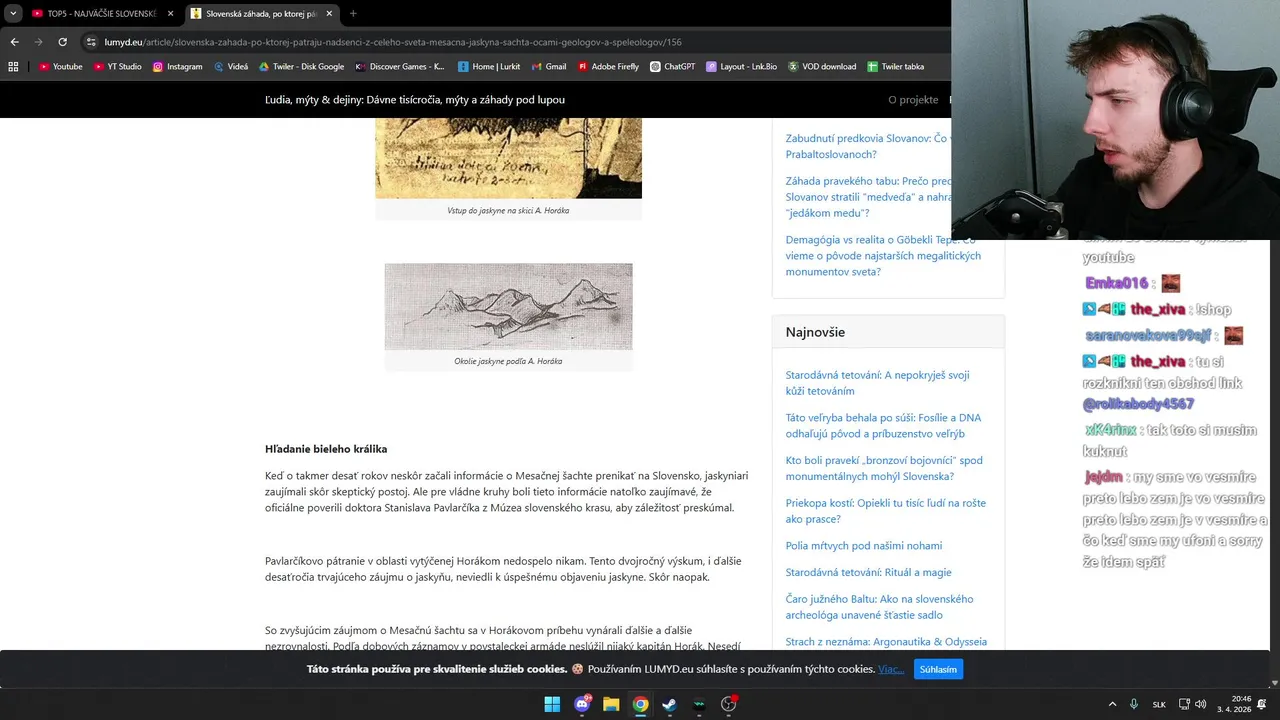Open the ChatGPT bookmark
The width and height of the screenshot is (1280, 720).
click(x=672, y=67)
